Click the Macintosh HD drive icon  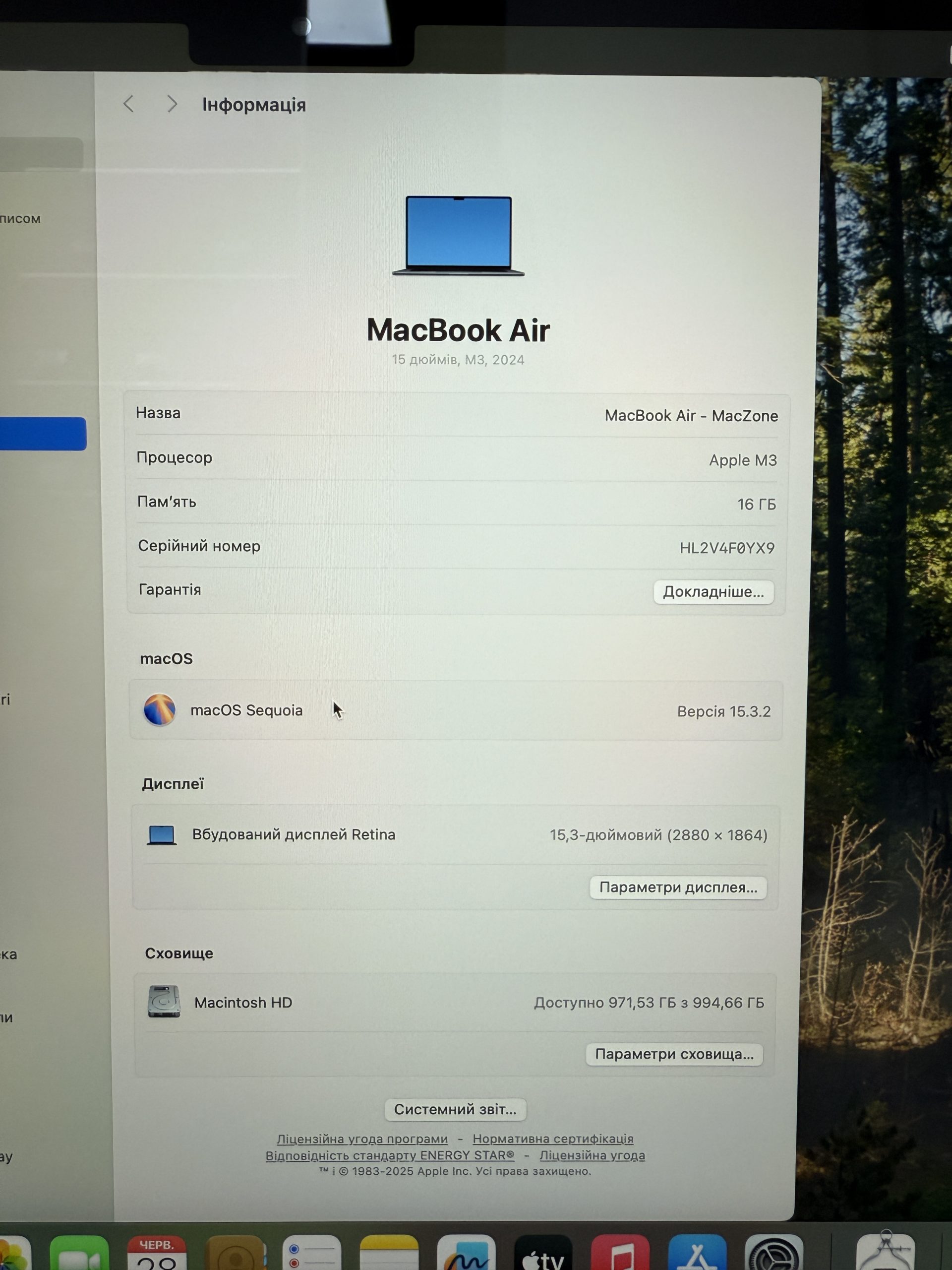pyautogui.click(x=164, y=1002)
